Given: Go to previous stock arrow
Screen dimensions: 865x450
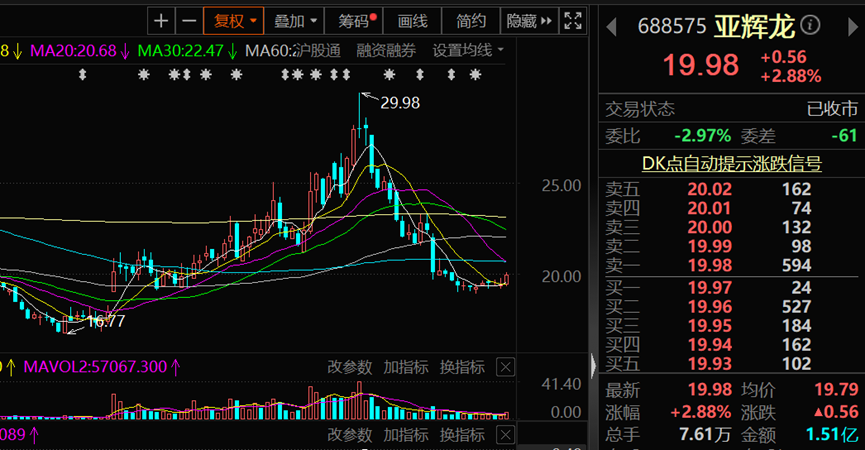Looking at the screenshot, I should click(611, 27).
